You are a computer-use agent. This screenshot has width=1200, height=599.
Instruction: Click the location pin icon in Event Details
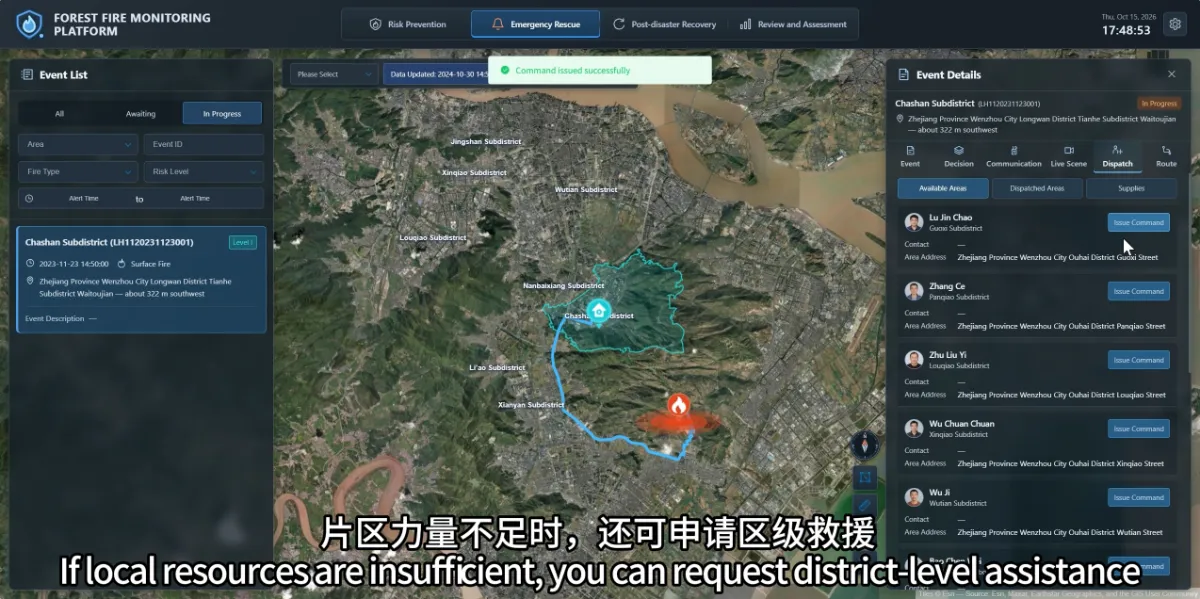coord(900,119)
